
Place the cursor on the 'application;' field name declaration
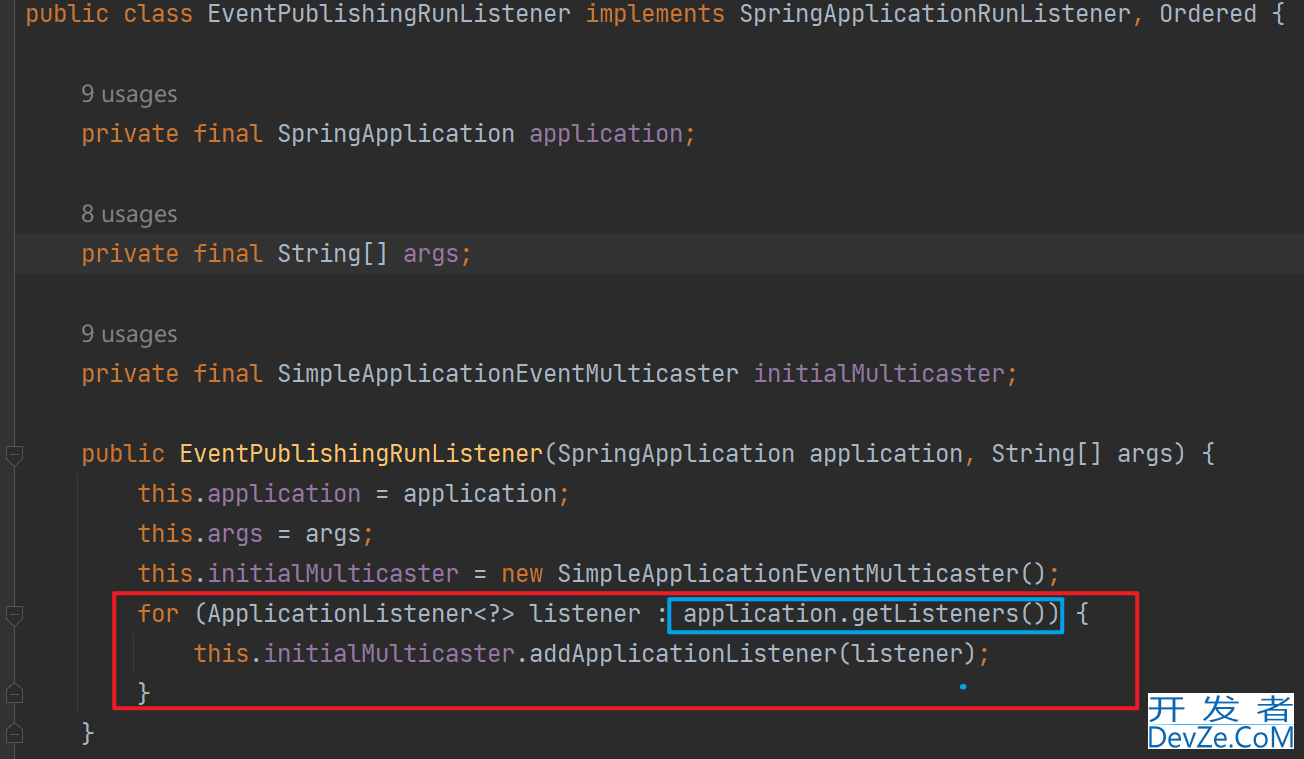click(612, 134)
